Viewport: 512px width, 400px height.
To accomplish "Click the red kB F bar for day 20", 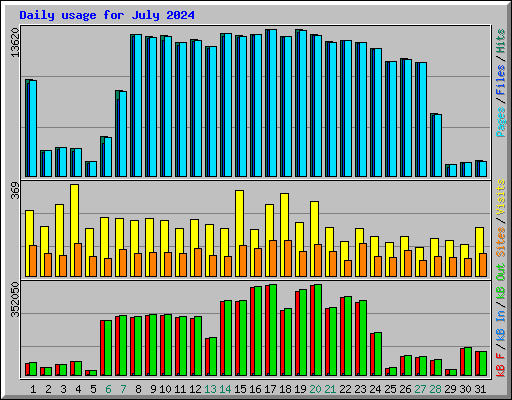I will point(312,331).
